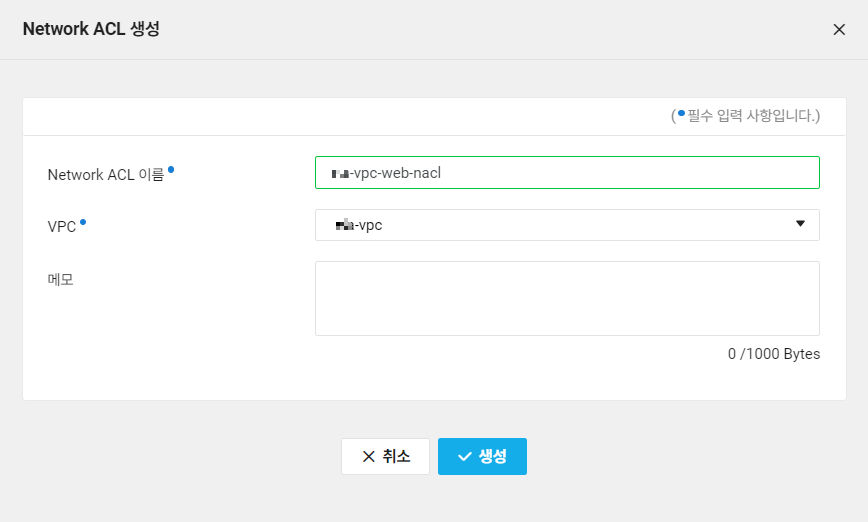This screenshot has width=868, height=522.
Task: Click the 'Network ACL 생성' title text
Action: coord(91,29)
